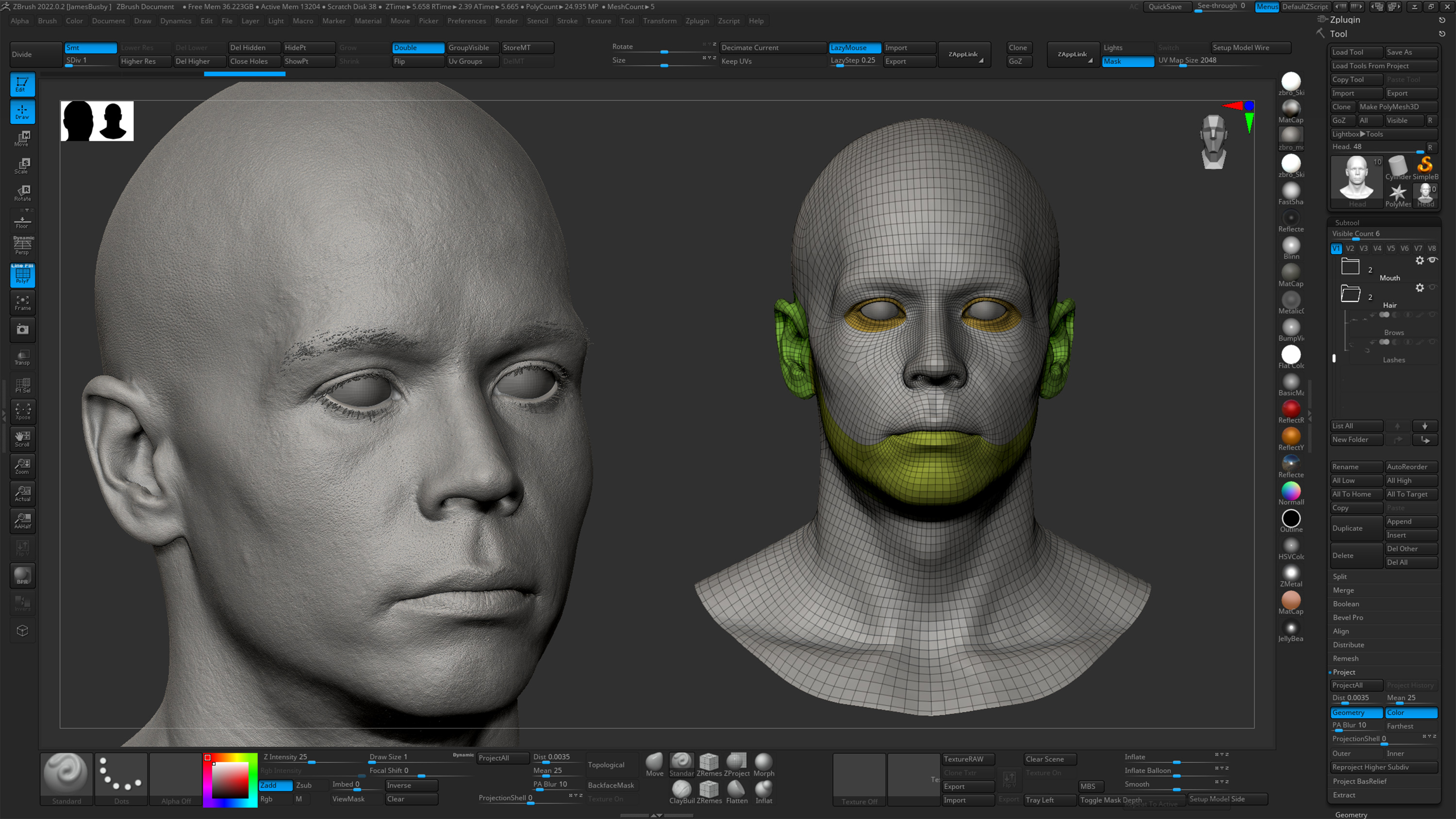Select the Scale tool in toolbar
Viewport: 1456px width, 819px height.
click(22, 170)
